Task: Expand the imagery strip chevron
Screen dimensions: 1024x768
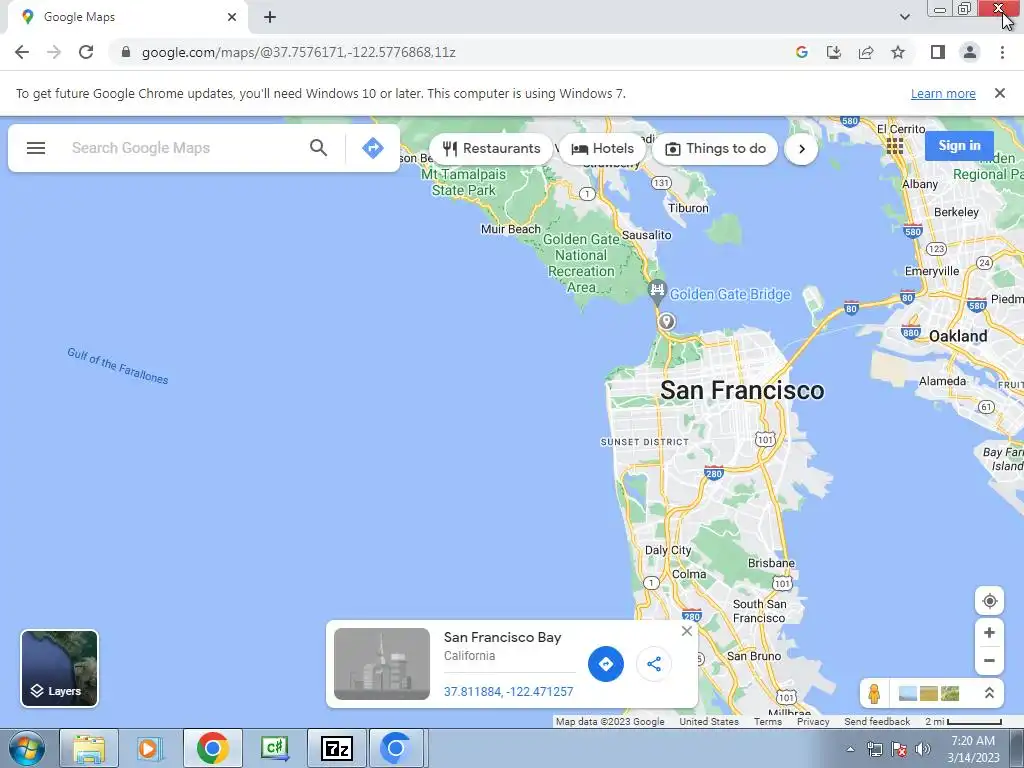Action: (989, 694)
